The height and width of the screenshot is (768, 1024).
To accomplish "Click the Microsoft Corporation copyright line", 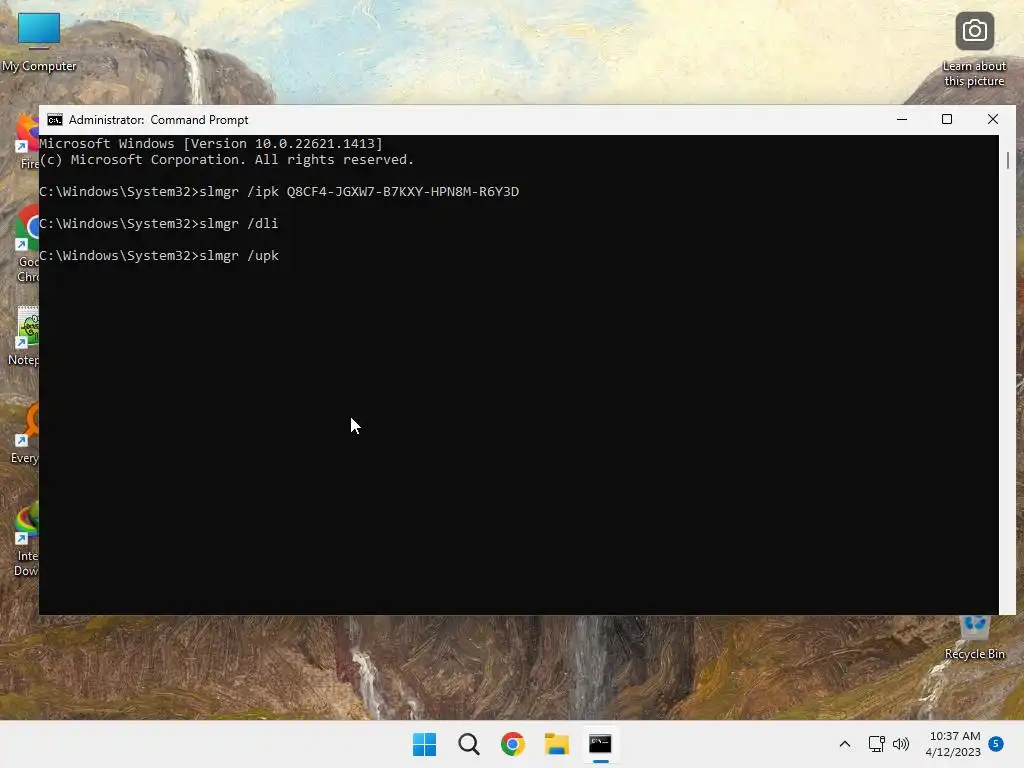I will tap(227, 160).
